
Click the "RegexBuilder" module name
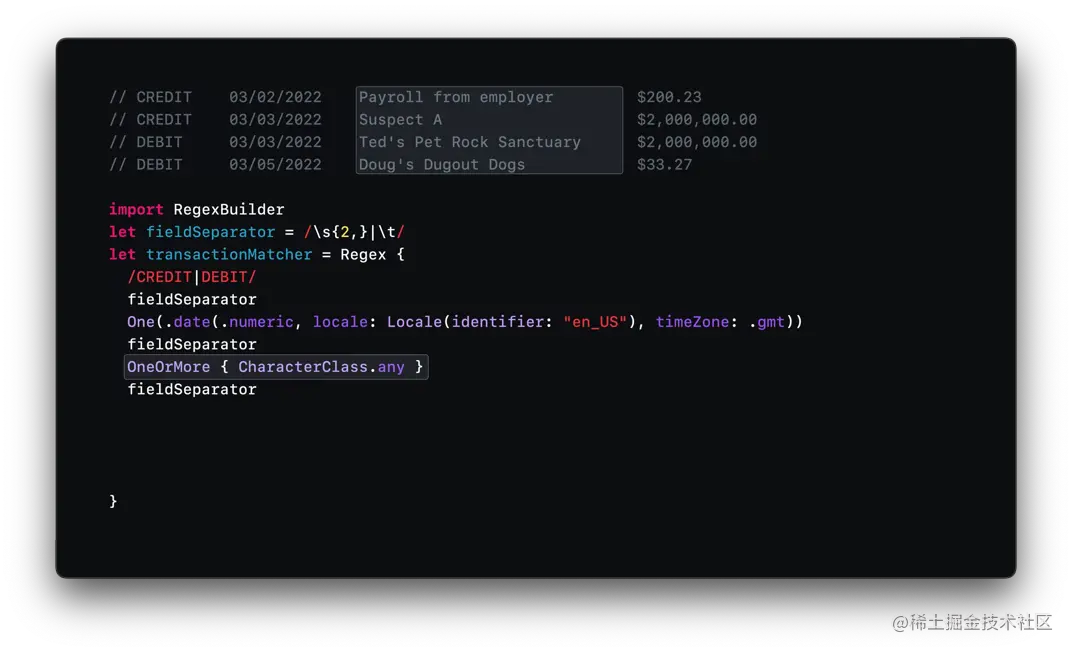228,210
